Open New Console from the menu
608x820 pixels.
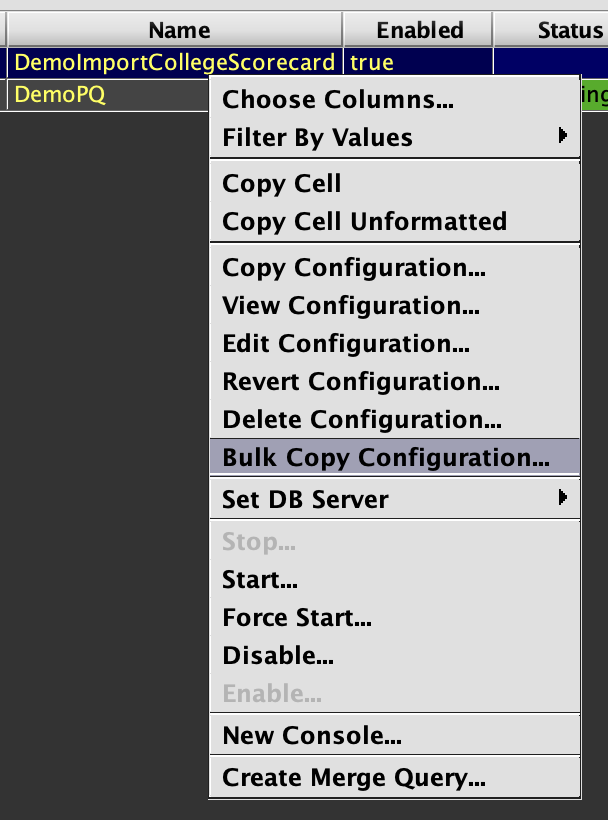click(312, 737)
